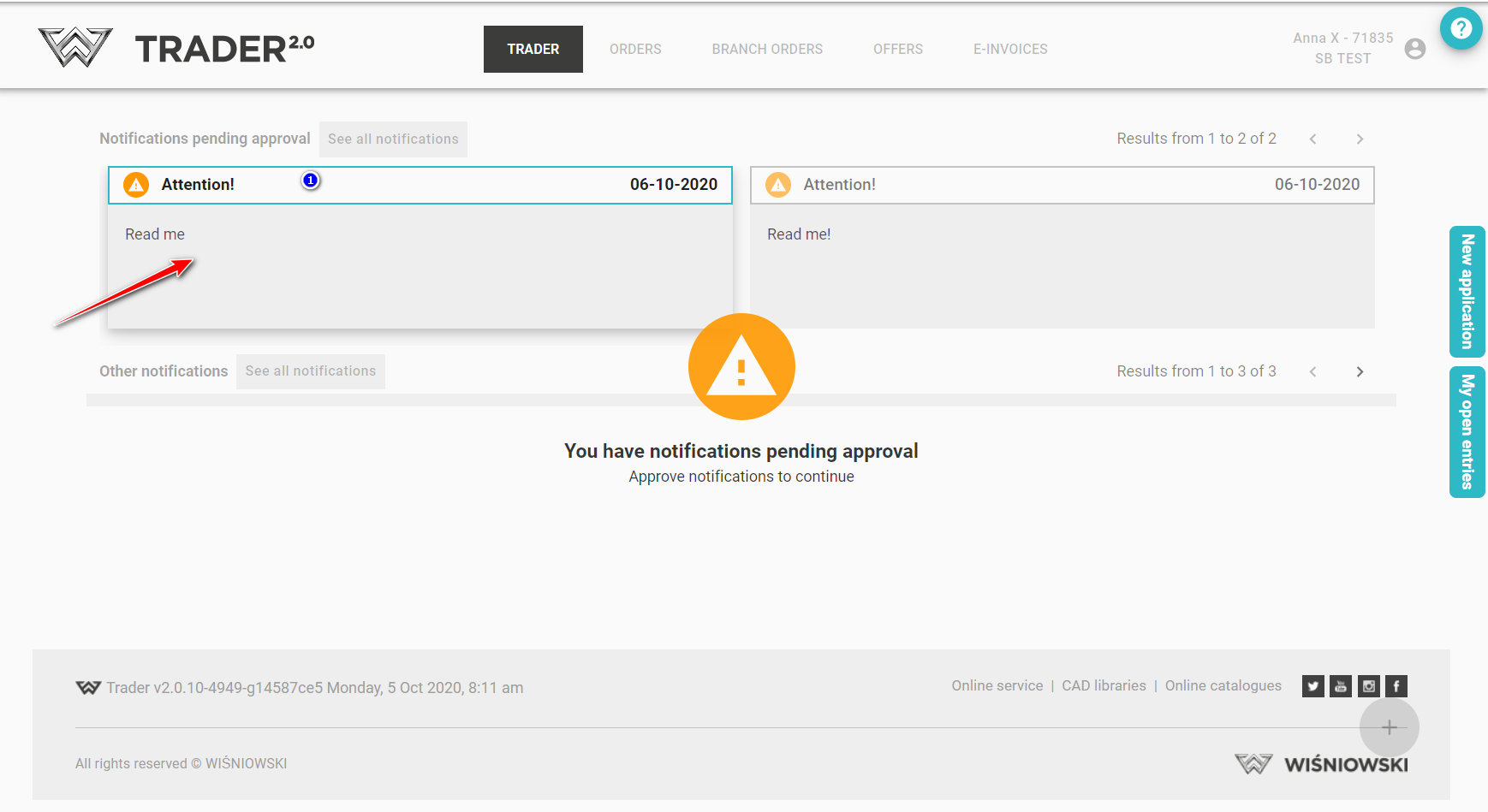This screenshot has height=812, width=1488.
Task: Open the CAD libraries link
Action: coord(1104,686)
